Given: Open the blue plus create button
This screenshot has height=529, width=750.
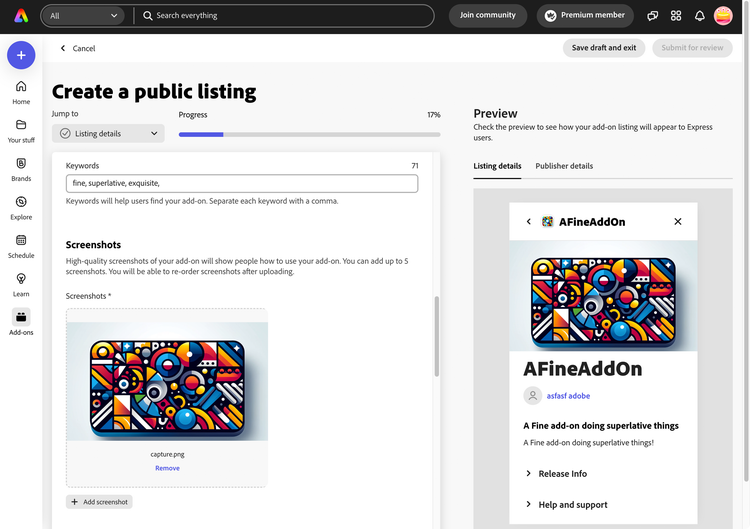Looking at the screenshot, I should click(21, 55).
